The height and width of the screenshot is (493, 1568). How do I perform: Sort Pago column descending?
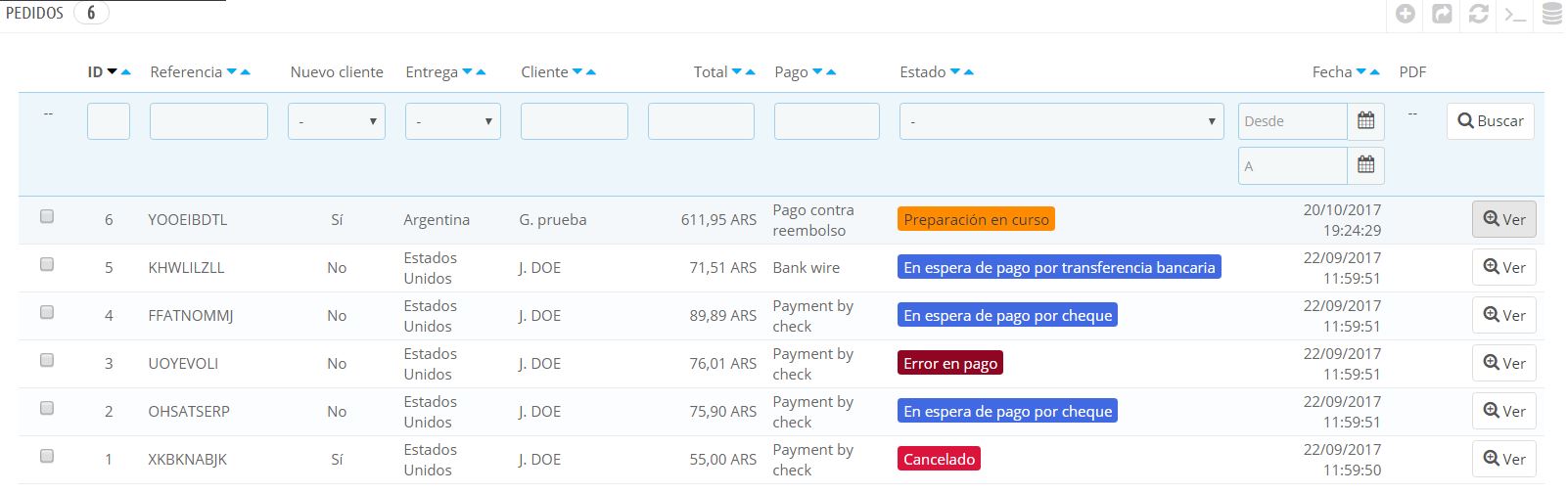[x=817, y=71]
